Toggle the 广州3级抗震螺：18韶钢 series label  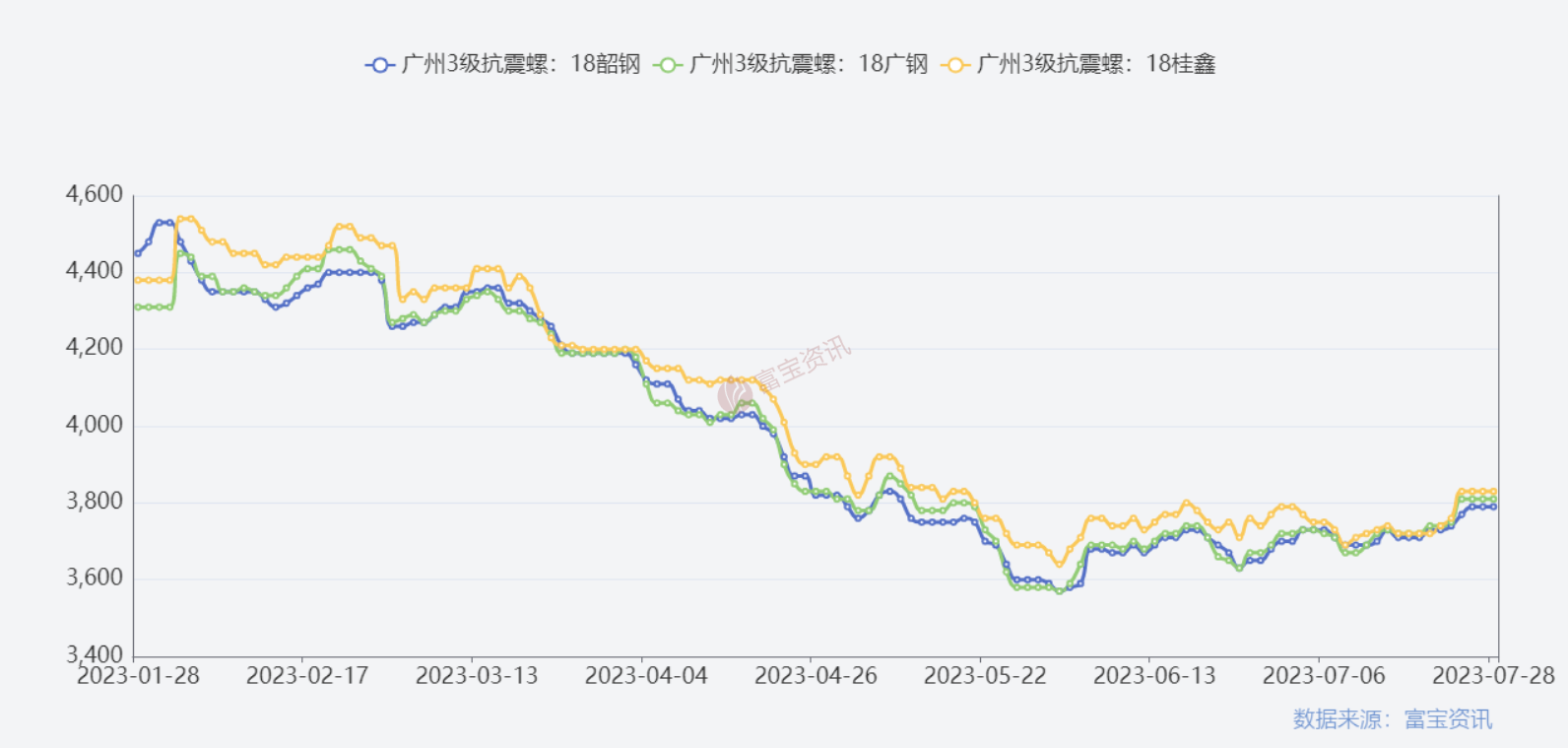click(520, 65)
